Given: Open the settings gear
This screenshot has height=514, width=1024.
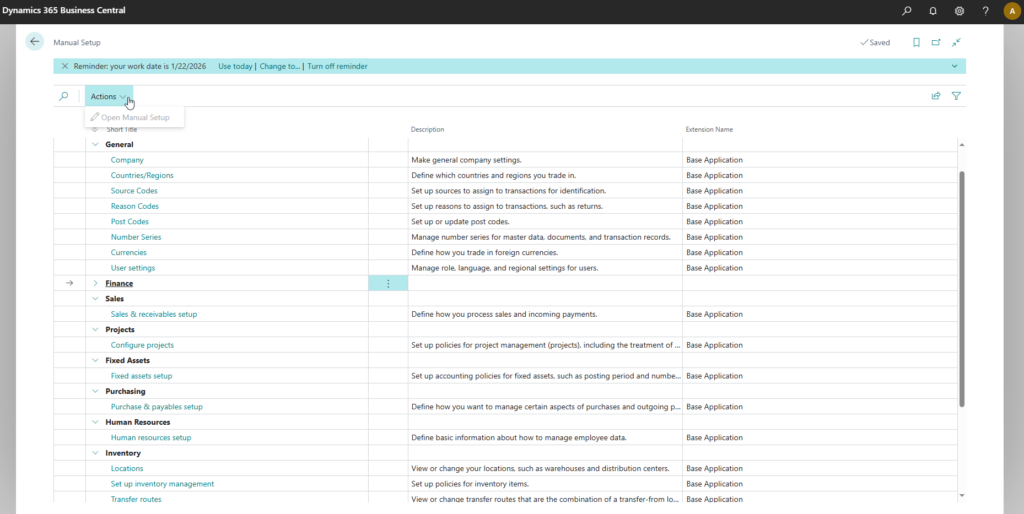Looking at the screenshot, I should pyautogui.click(x=959, y=11).
